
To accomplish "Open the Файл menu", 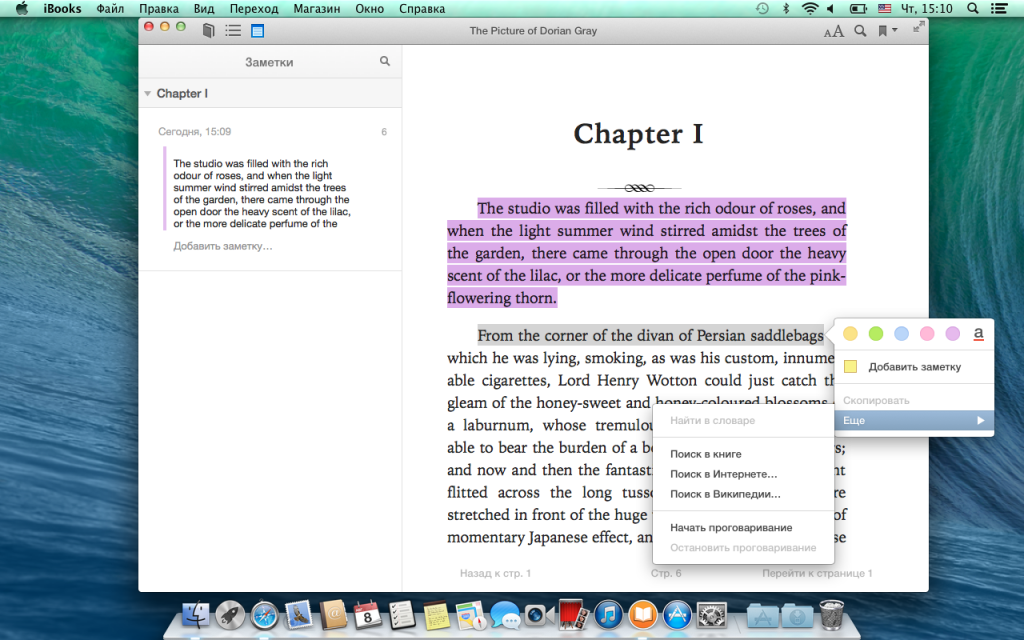I will pyautogui.click(x=110, y=8).
